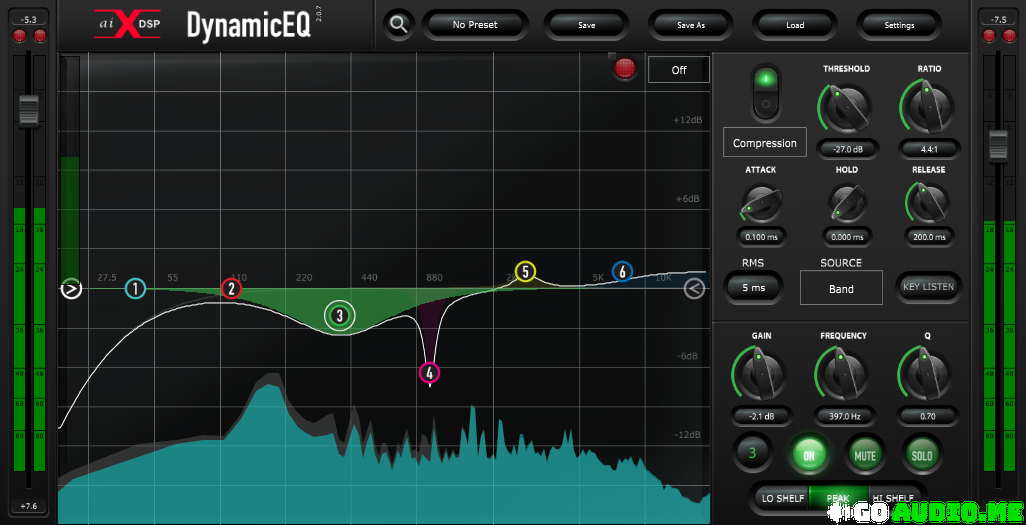Click the right output clip LED

click(x=1010, y=35)
